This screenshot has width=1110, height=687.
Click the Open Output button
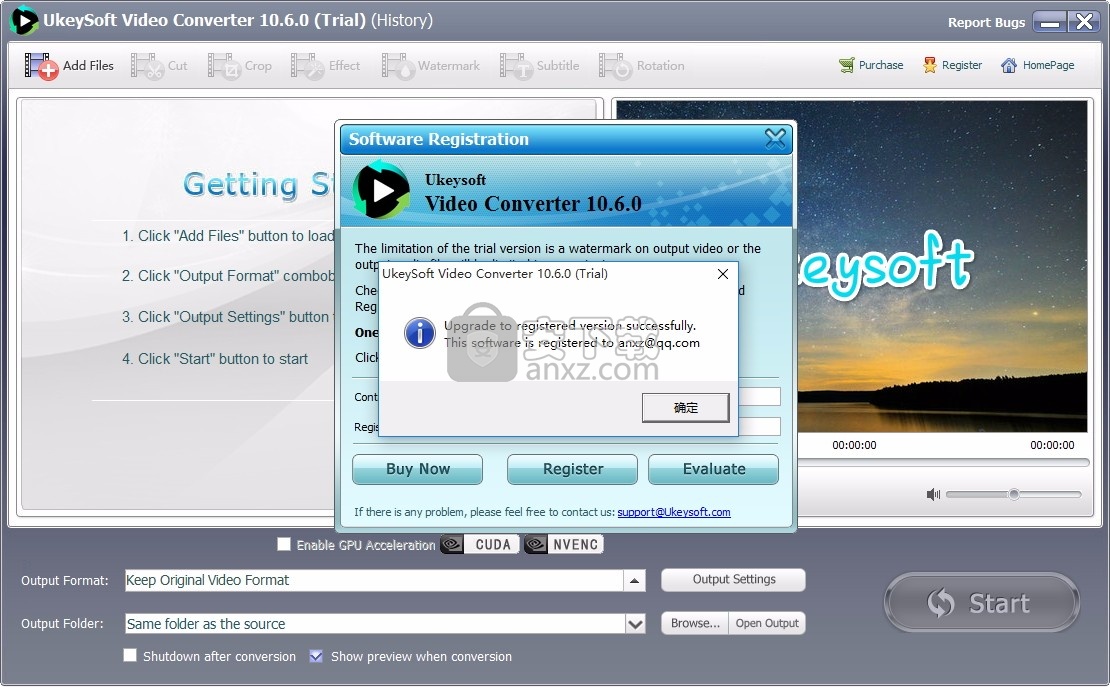[x=767, y=623]
